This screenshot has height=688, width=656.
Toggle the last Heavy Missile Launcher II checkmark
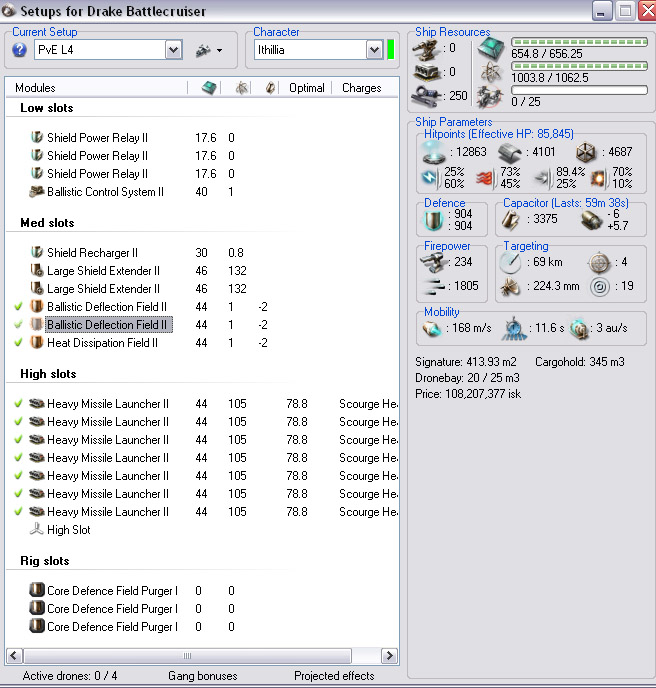tap(18, 511)
